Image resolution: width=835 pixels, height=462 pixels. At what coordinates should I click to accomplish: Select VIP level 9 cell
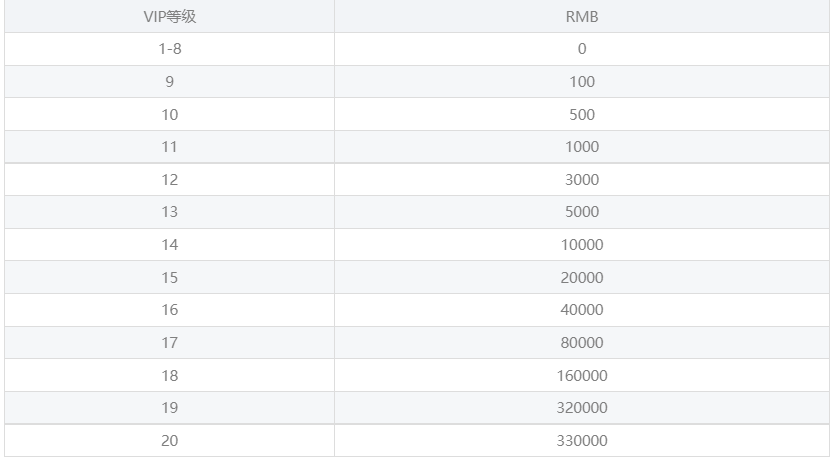(169, 81)
